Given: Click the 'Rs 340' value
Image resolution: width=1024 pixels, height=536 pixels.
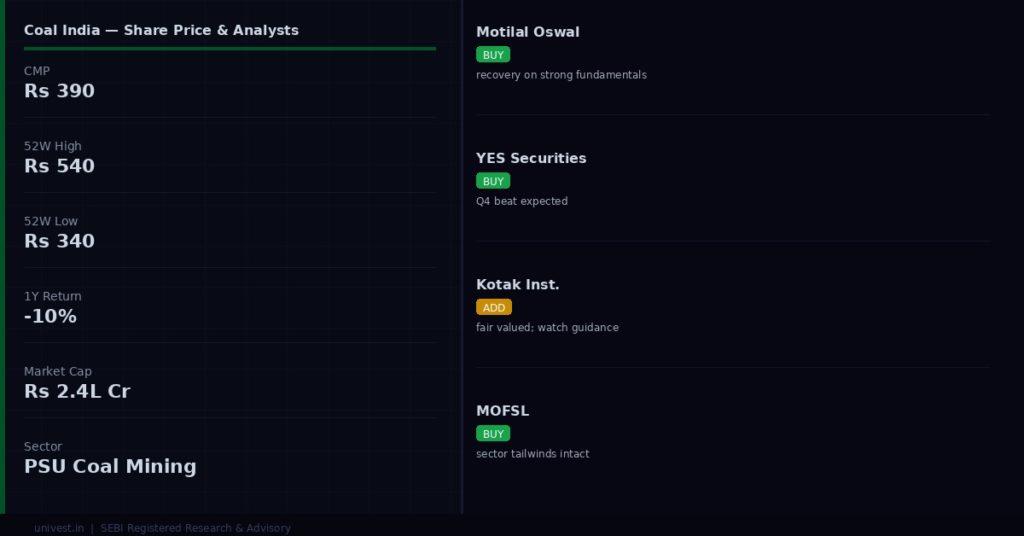Looking at the screenshot, I should point(59,241).
